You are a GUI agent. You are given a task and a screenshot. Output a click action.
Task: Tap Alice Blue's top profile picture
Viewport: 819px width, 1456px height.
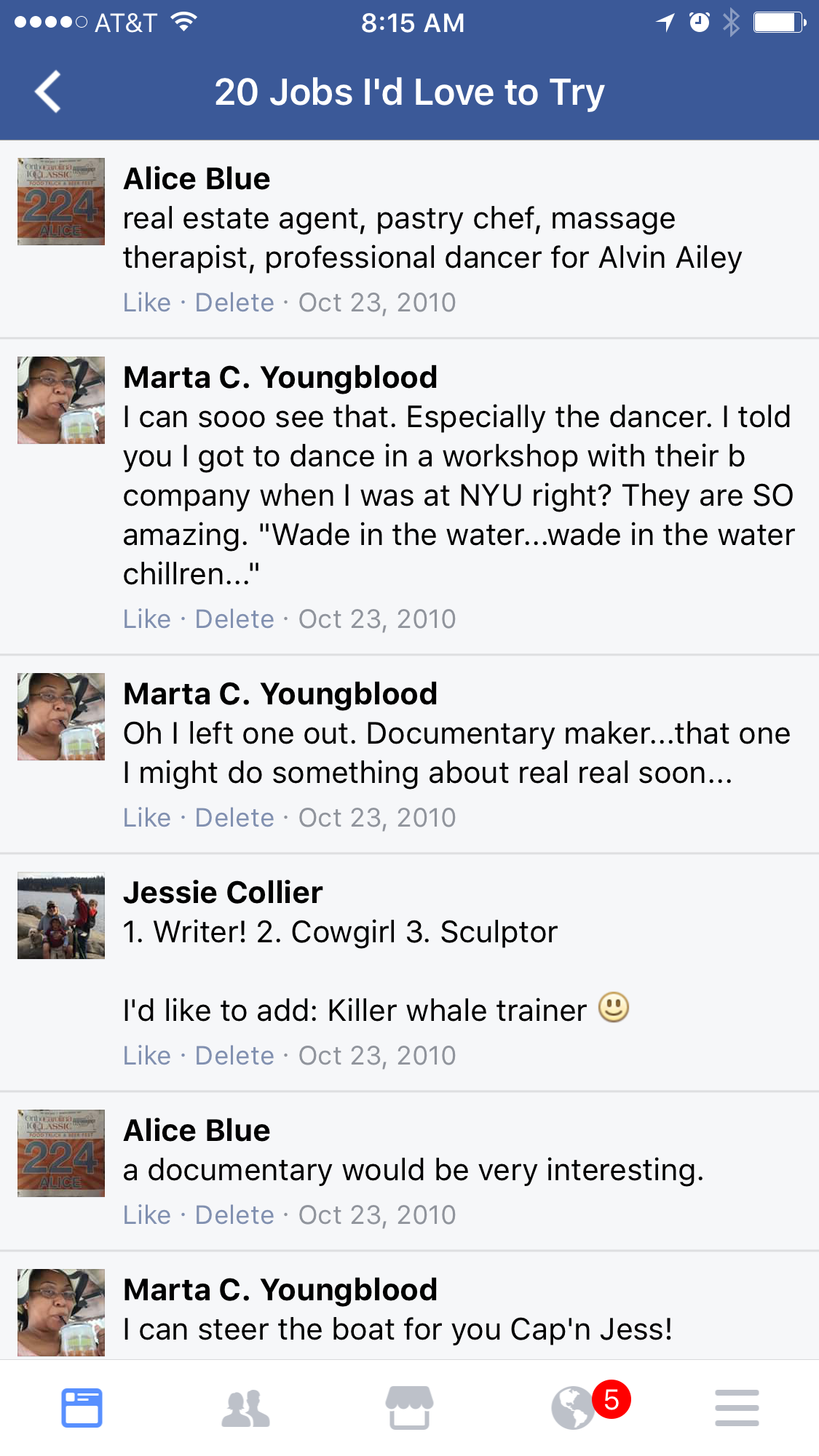click(x=61, y=202)
